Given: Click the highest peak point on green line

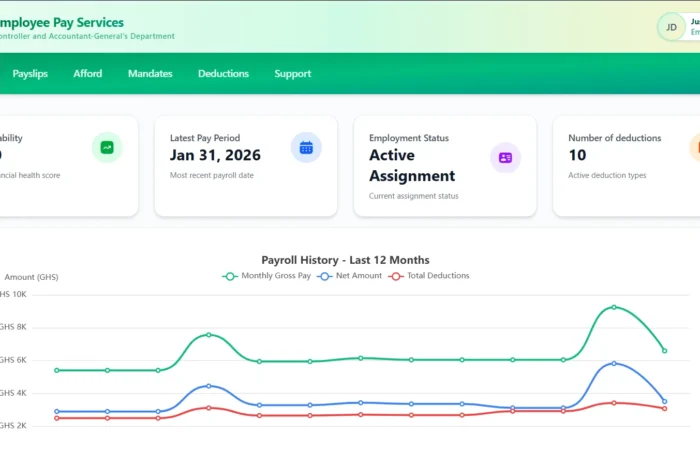Looking at the screenshot, I should point(613,307).
